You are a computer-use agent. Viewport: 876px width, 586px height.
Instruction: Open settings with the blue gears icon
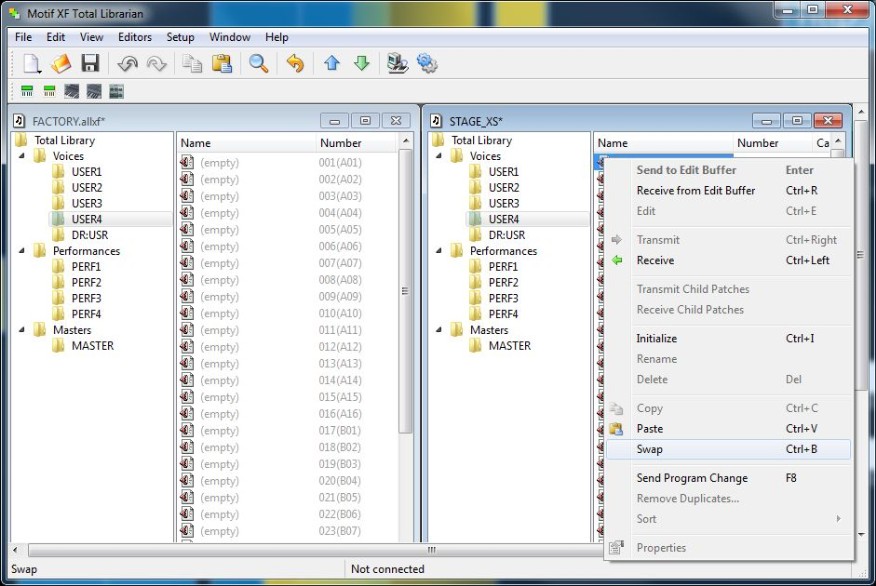427,64
